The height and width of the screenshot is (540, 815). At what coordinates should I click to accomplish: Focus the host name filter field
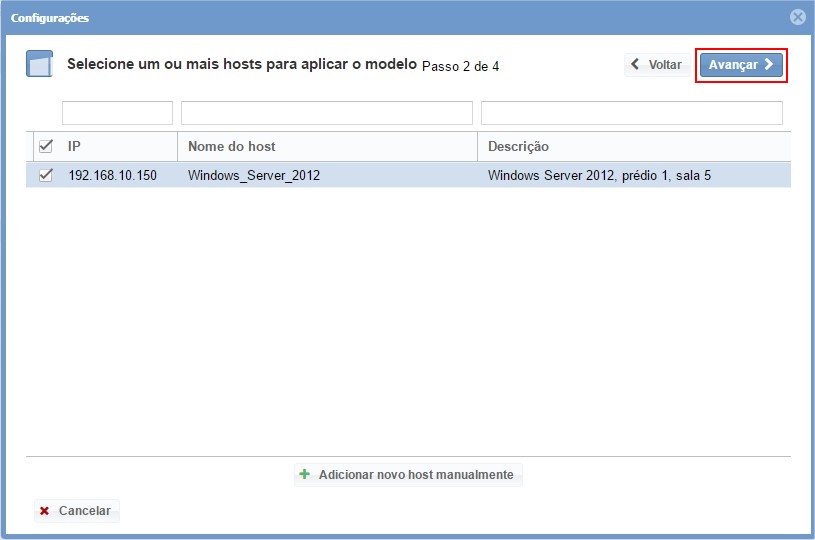click(x=326, y=113)
